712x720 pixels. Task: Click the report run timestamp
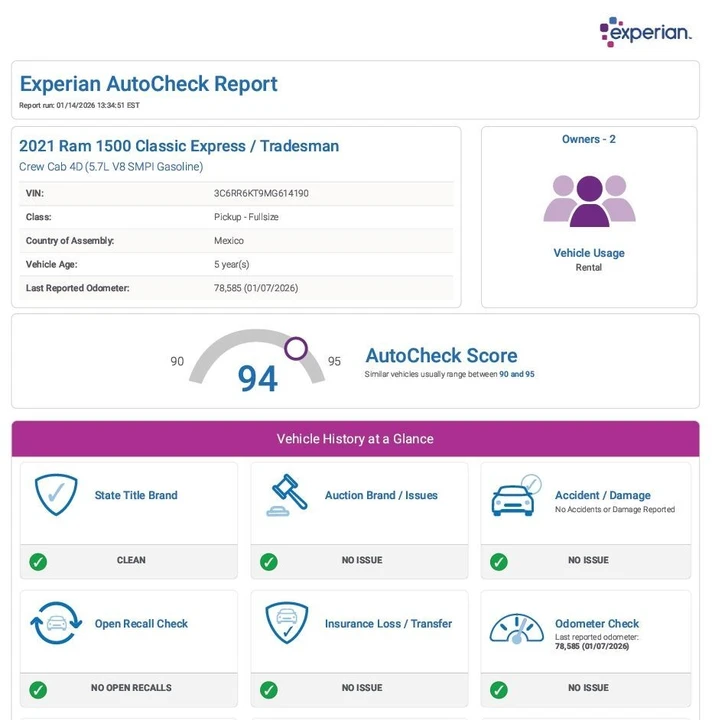point(79,105)
